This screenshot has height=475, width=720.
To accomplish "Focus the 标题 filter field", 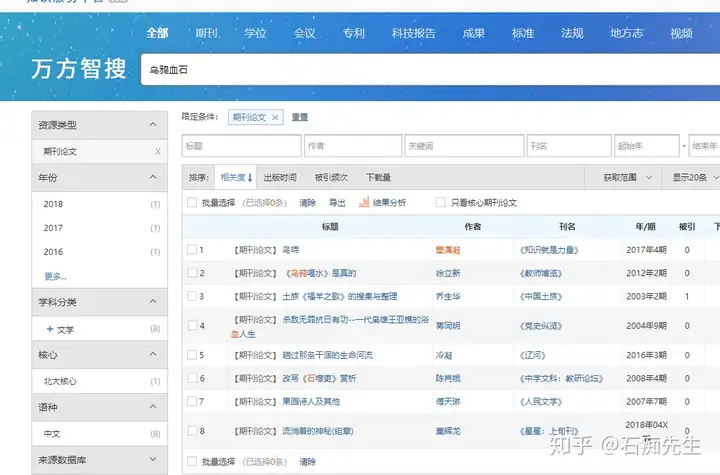I will pyautogui.click(x=242, y=146).
